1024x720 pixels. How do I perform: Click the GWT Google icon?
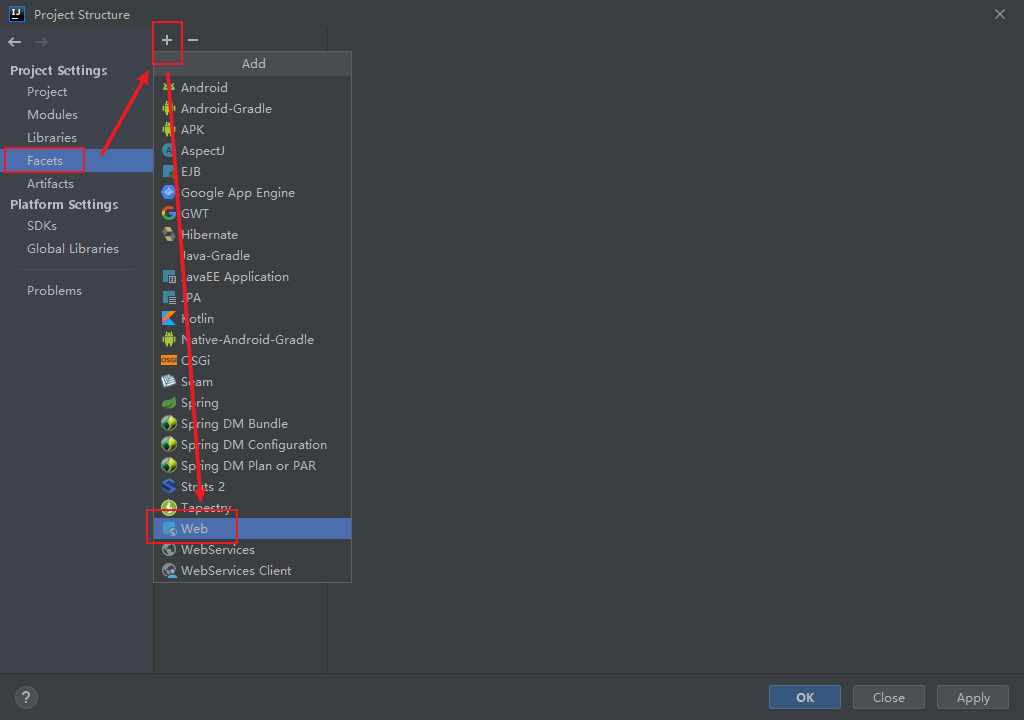pos(169,213)
